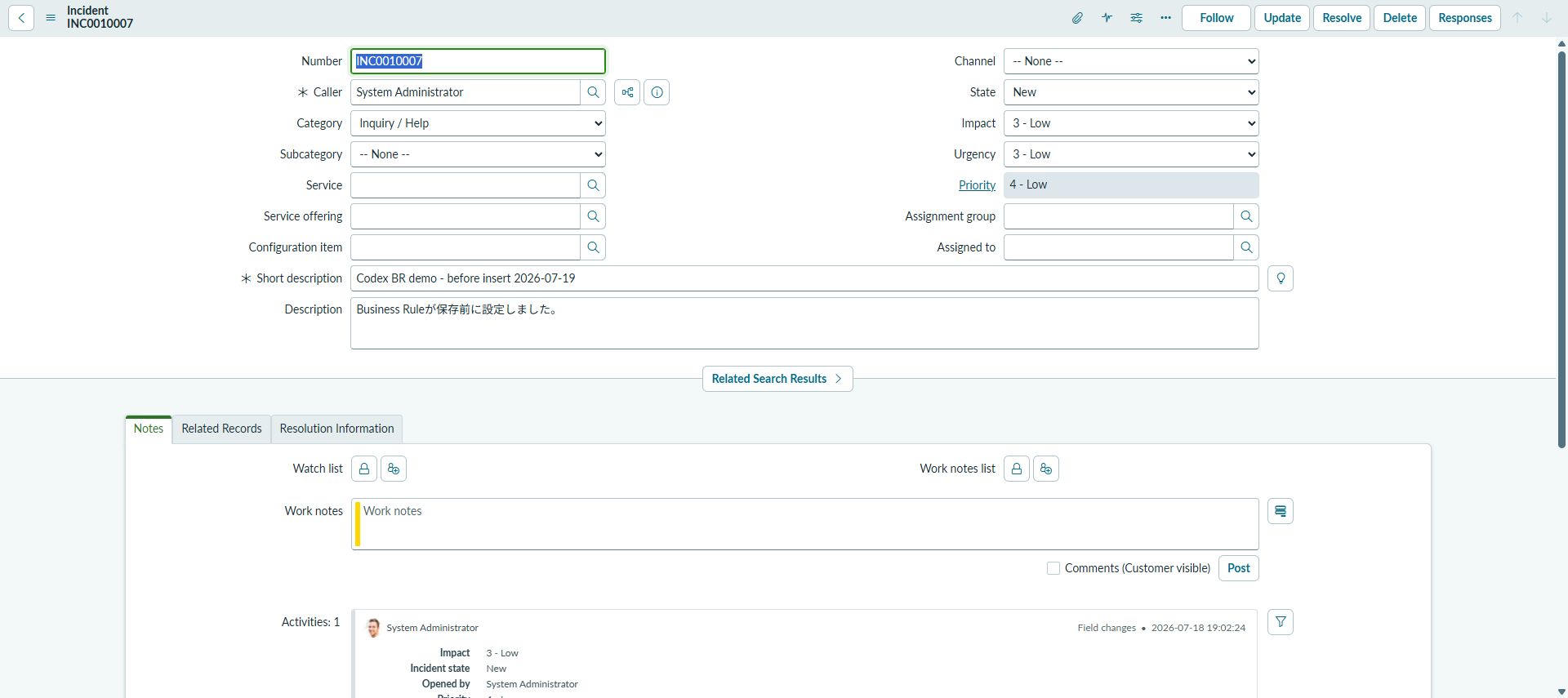
Task: Click the Resolve button
Action: coord(1342,18)
